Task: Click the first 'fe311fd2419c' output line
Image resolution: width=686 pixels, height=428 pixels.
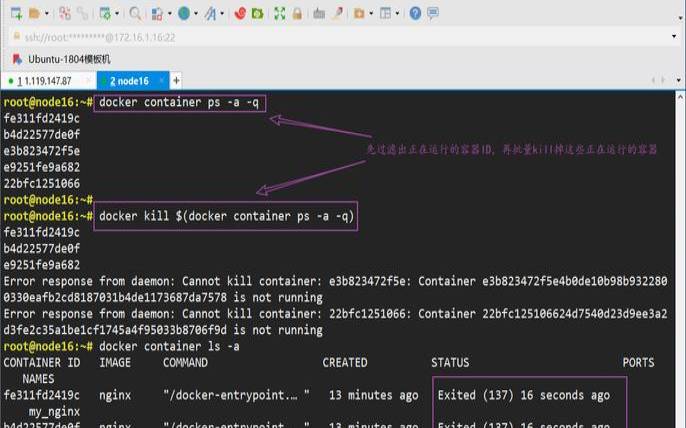Action: (x=42, y=119)
